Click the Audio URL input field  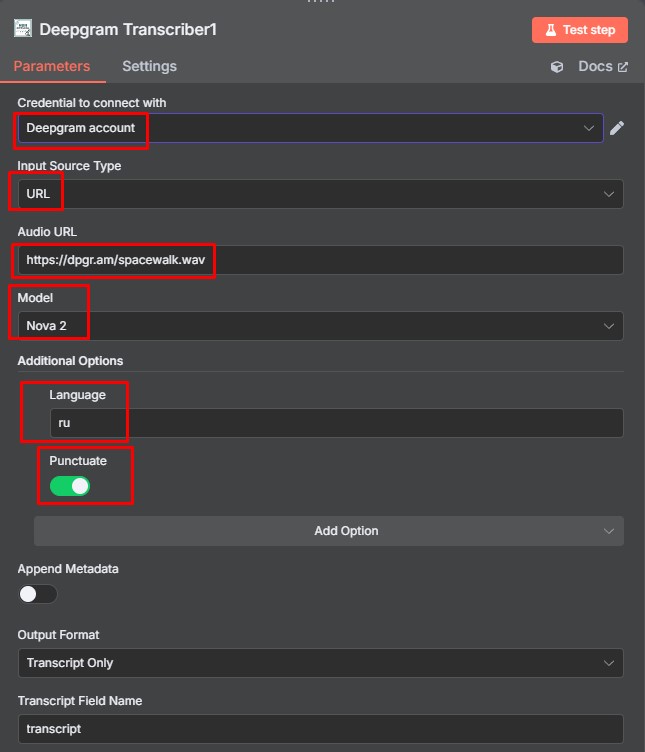click(x=320, y=260)
